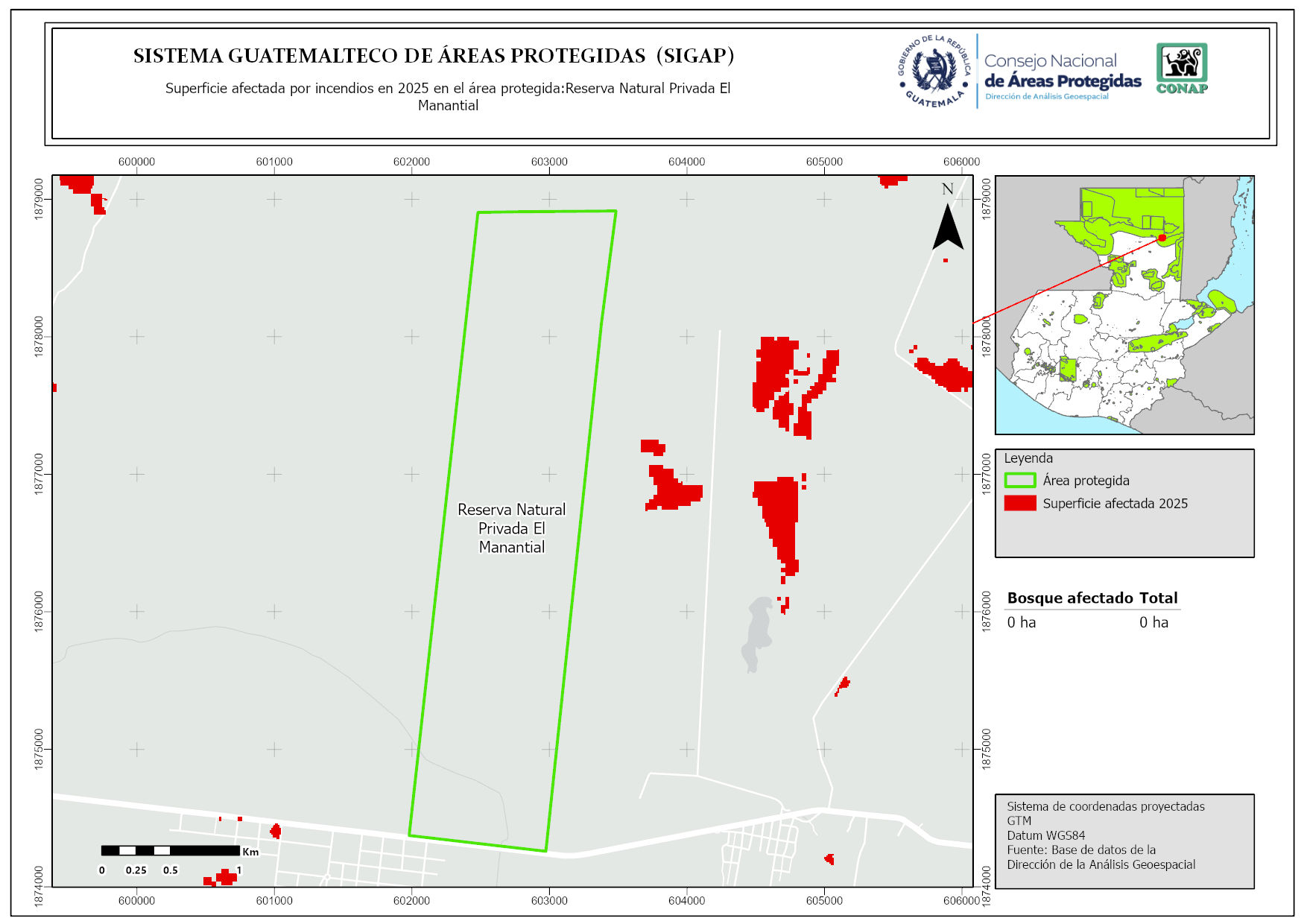Click the black north arrow symbol
The height and width of the screenshot is (924, 1307).
coord(948,227)
